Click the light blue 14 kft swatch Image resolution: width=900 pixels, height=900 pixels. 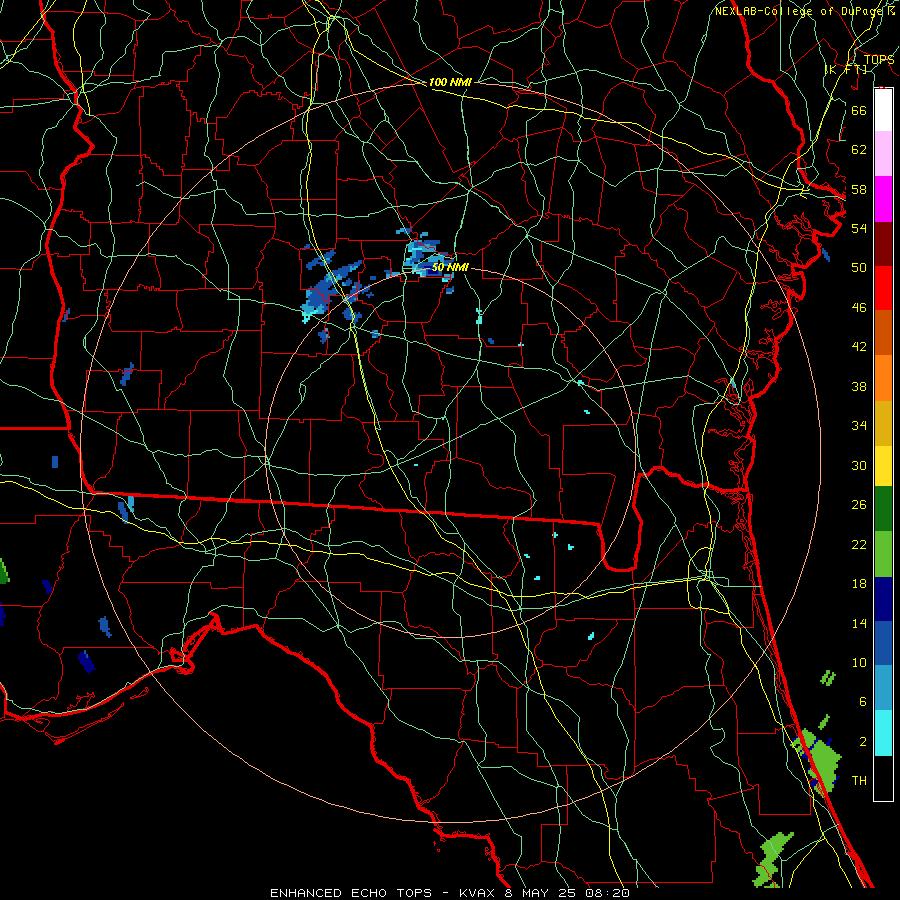pyautogui.click(x=883, y=688)
